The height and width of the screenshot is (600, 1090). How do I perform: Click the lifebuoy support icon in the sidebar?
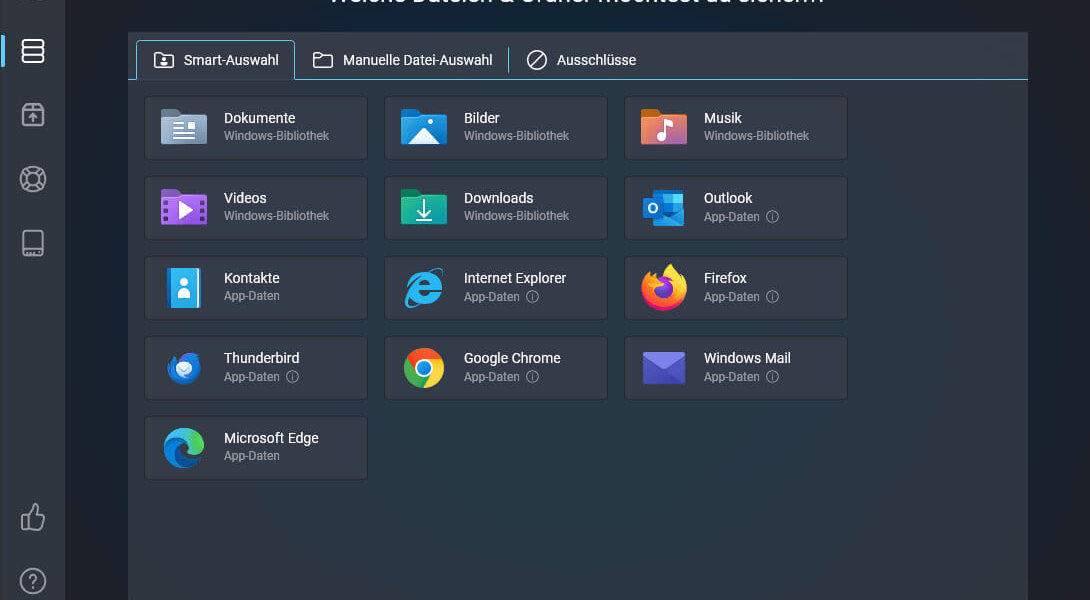(33, 179)
